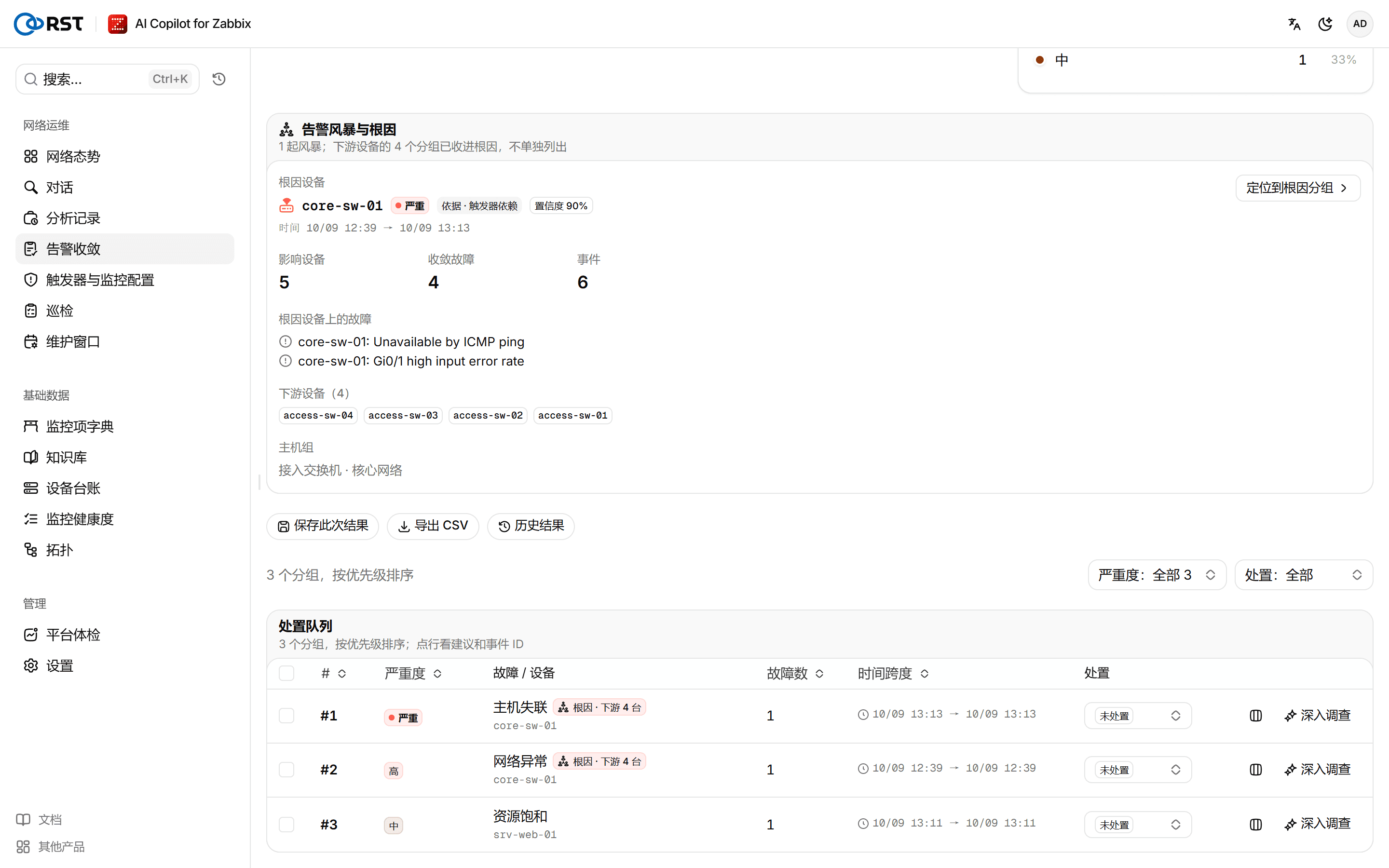Screen dimensions: 1389x868
Task: Open 未处置 status dropdown for row #1
Action: (x=1138, y=715)
